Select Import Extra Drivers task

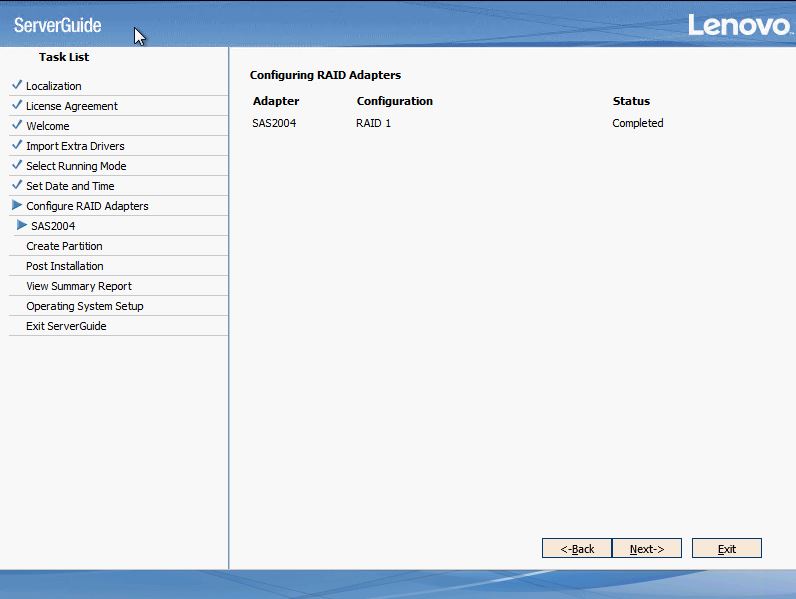pyautogui.click(x=75, y=146)
